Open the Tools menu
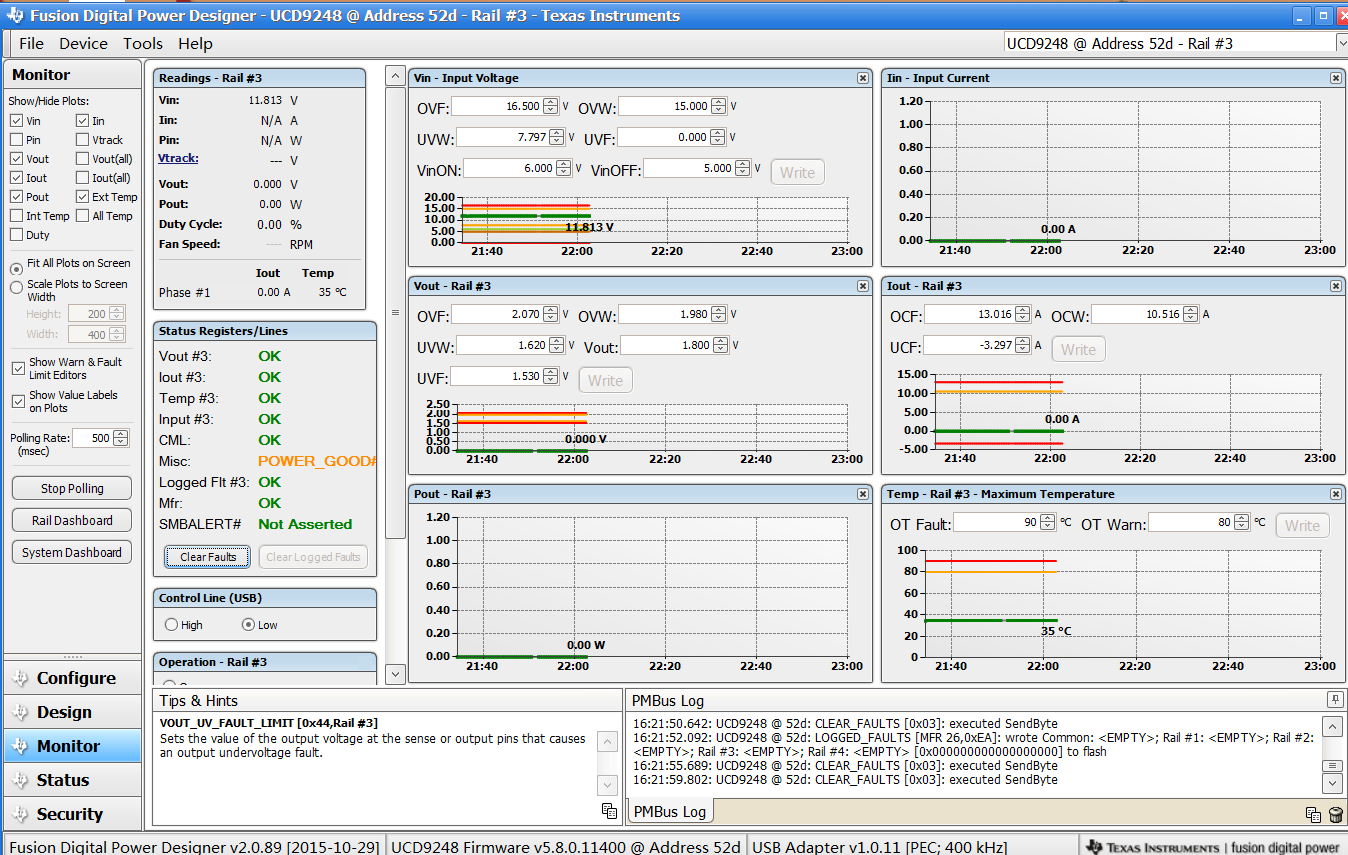The height and width of the screenshot is (855, 1348). [143, 43]
